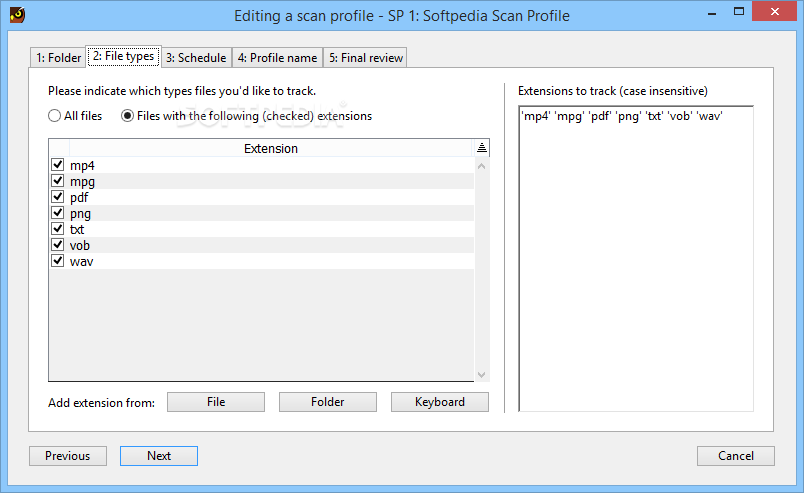Uncheck the txt extension checkbox
Image resolution: width=804 pixels, height=493 pixels.
click(57, 229)
